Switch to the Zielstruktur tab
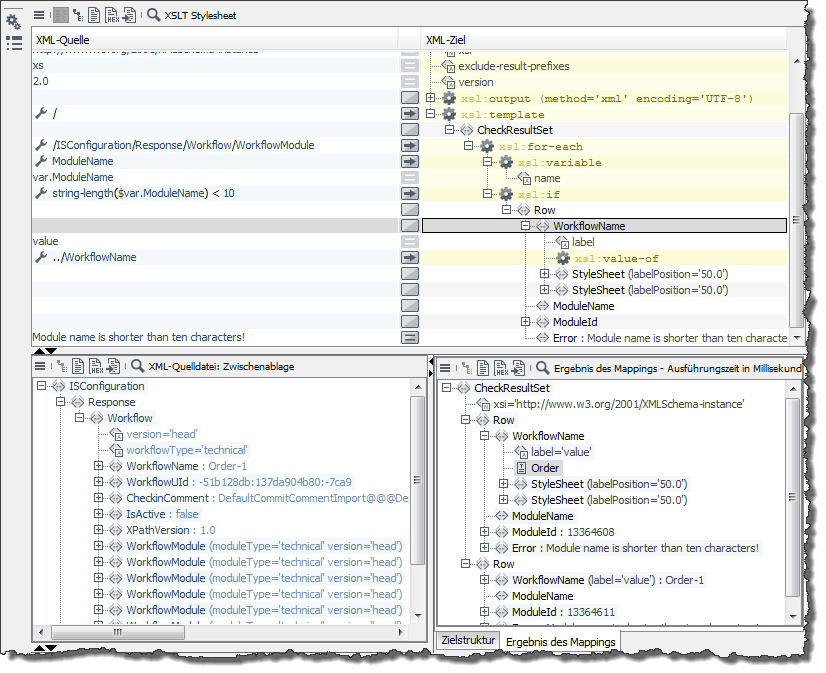This screenshot has width=826, height=673. point(468,640)
